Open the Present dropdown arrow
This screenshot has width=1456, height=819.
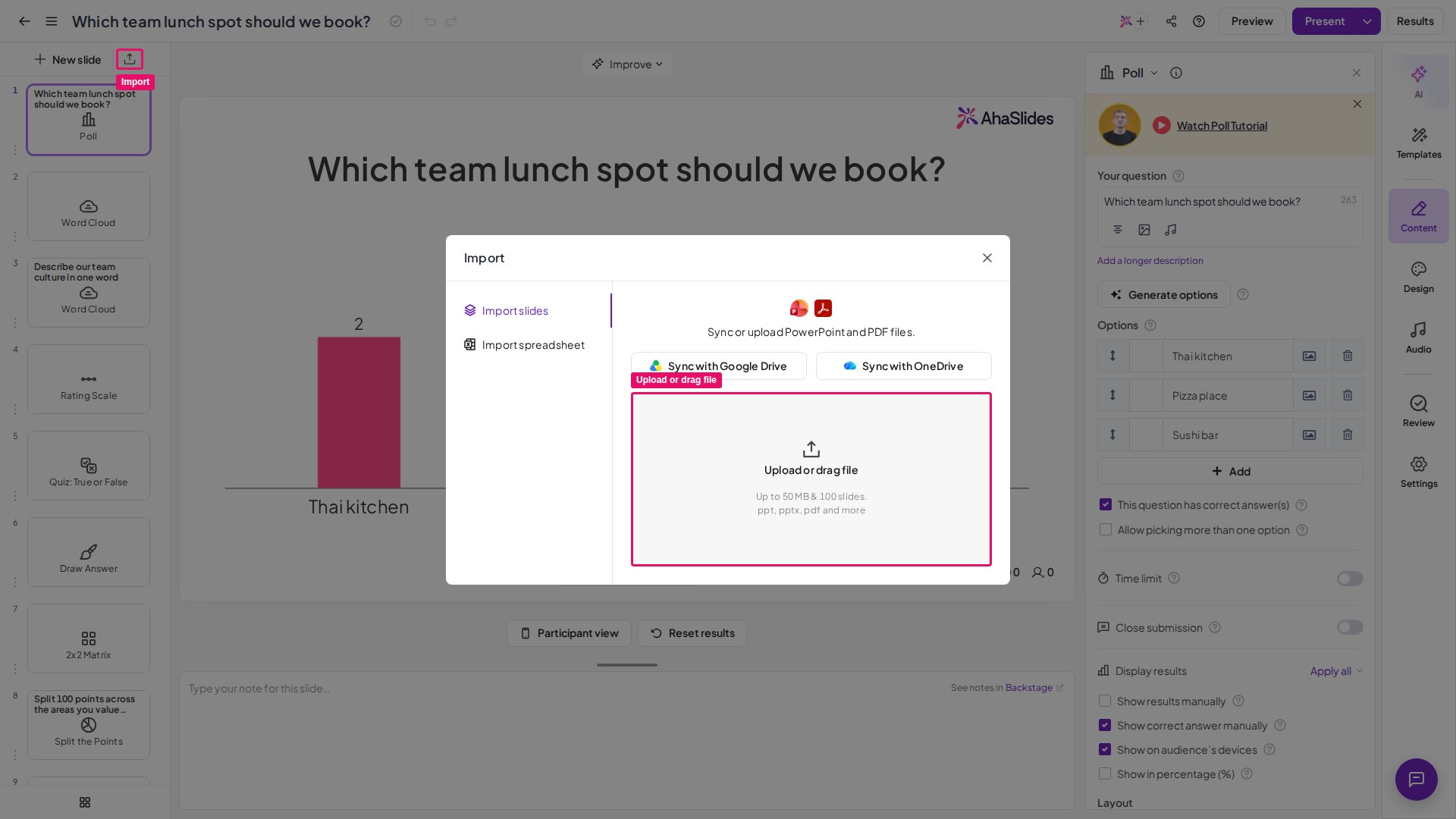[1367, 21]
